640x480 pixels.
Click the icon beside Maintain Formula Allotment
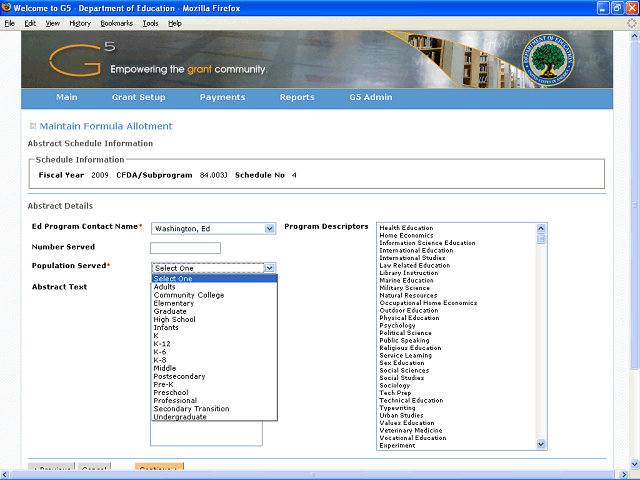coord(33,126)
